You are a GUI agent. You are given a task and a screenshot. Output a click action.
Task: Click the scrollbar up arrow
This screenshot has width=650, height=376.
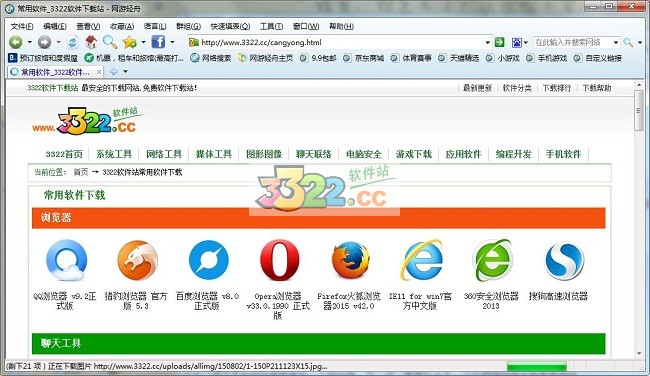(x=639, y=85)
